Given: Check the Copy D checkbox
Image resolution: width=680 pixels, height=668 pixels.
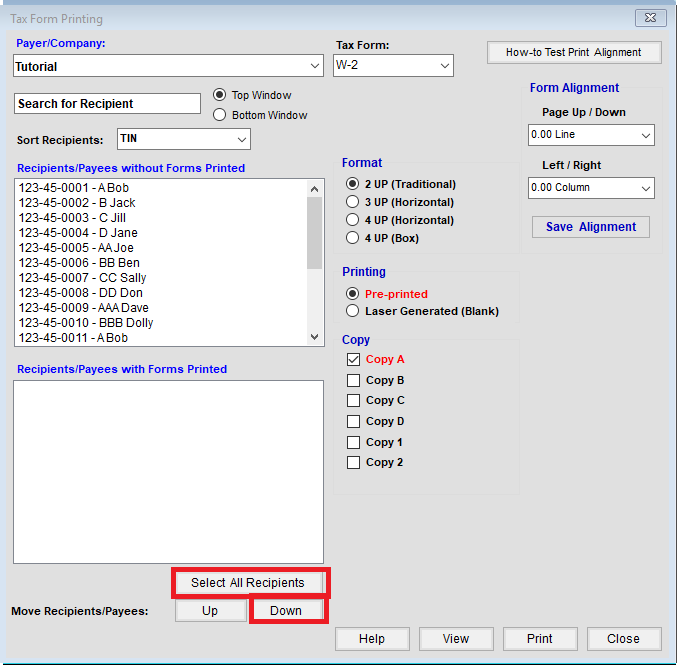Looking at the screenshot, I should (353, 421).
